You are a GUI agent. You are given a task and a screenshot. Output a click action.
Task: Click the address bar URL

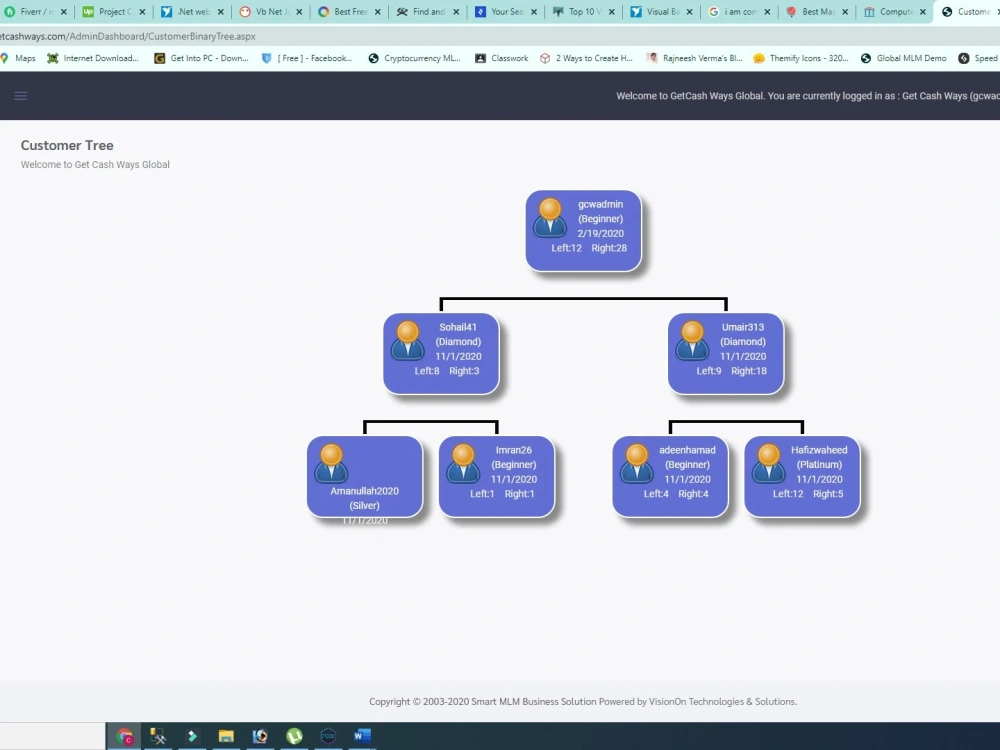128,36
